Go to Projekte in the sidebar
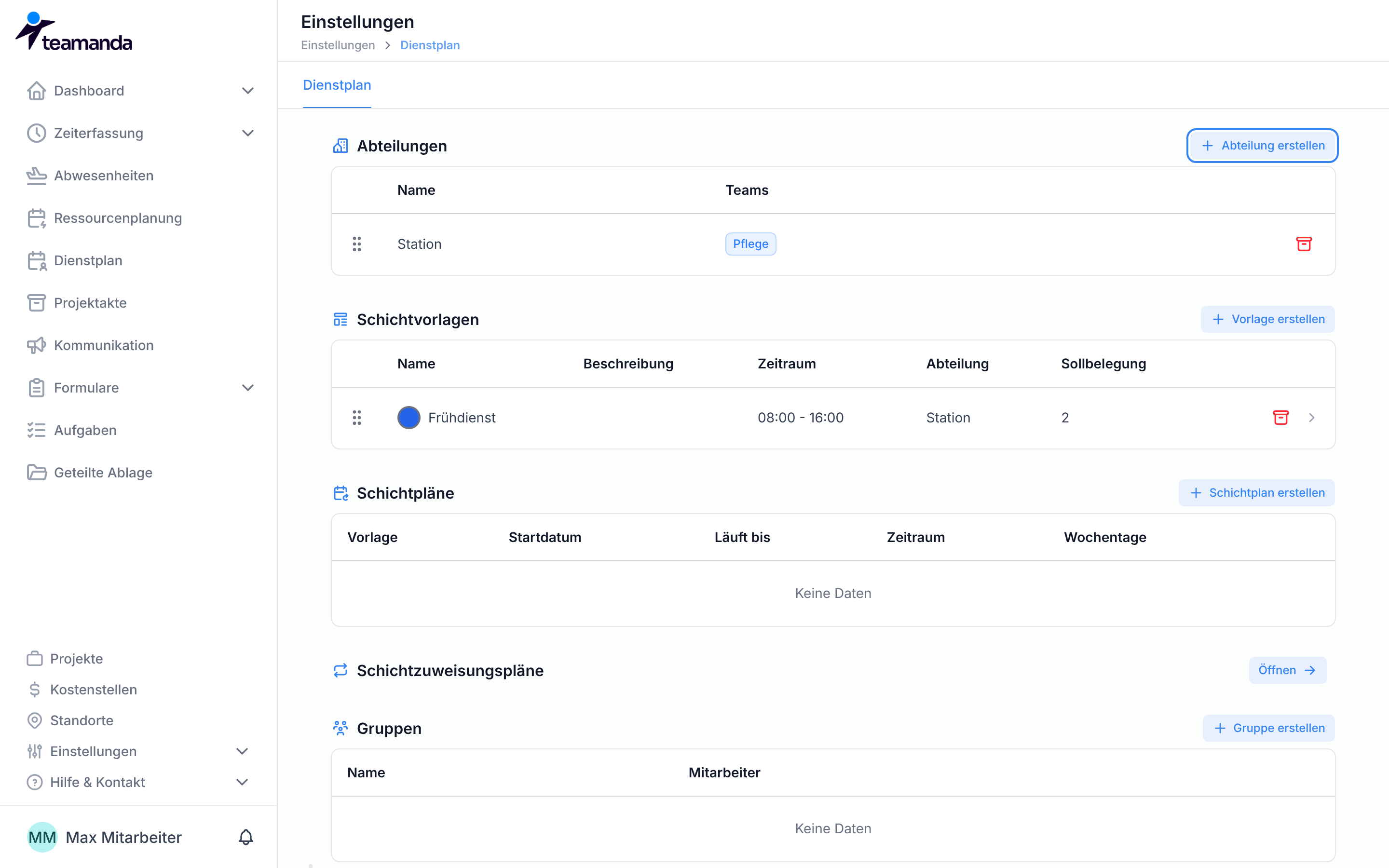The height and width of the screenshot is (868, 1389). [x=76, y=658]
